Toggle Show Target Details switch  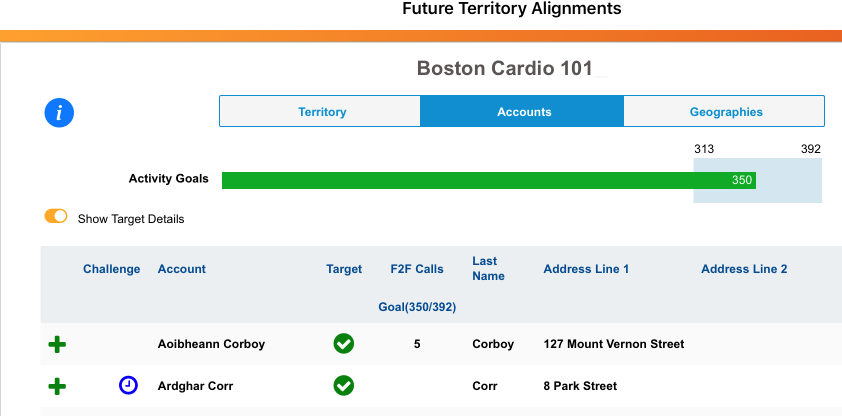coord(56,217)
